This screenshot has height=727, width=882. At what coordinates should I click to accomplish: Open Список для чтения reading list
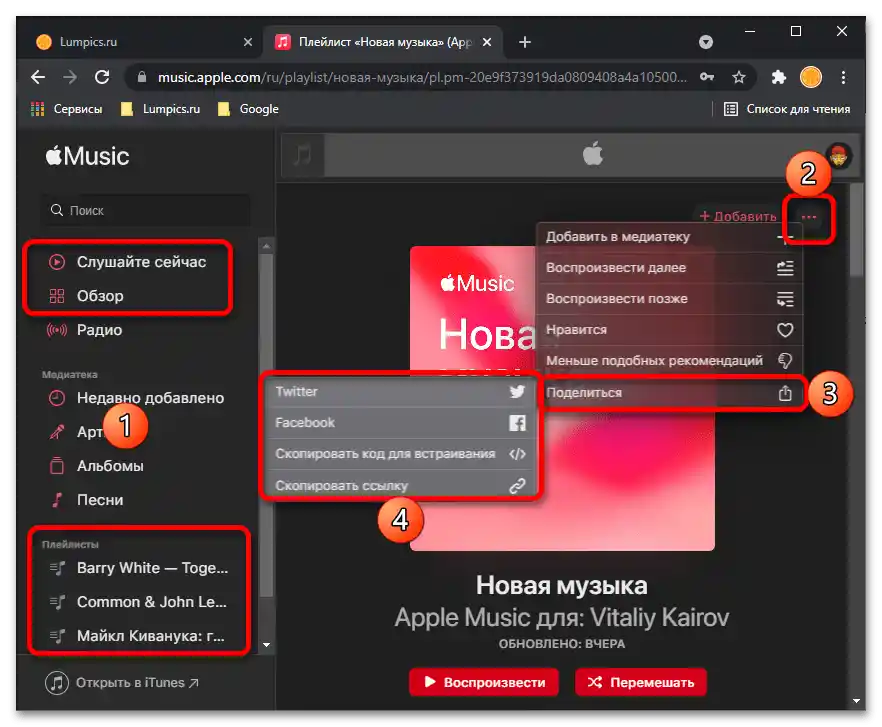click(786, 109)
